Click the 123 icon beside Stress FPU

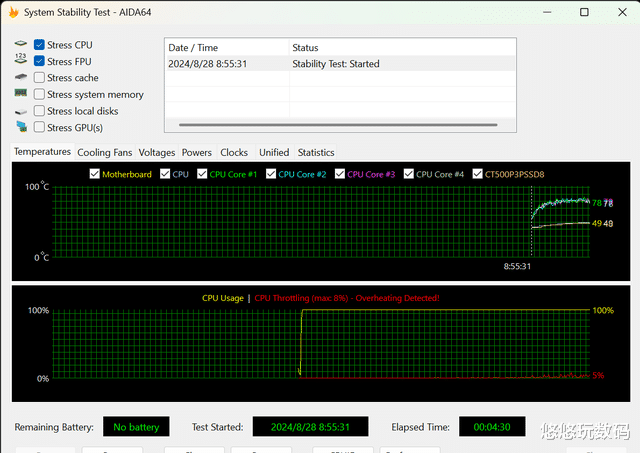pos(20,58)
